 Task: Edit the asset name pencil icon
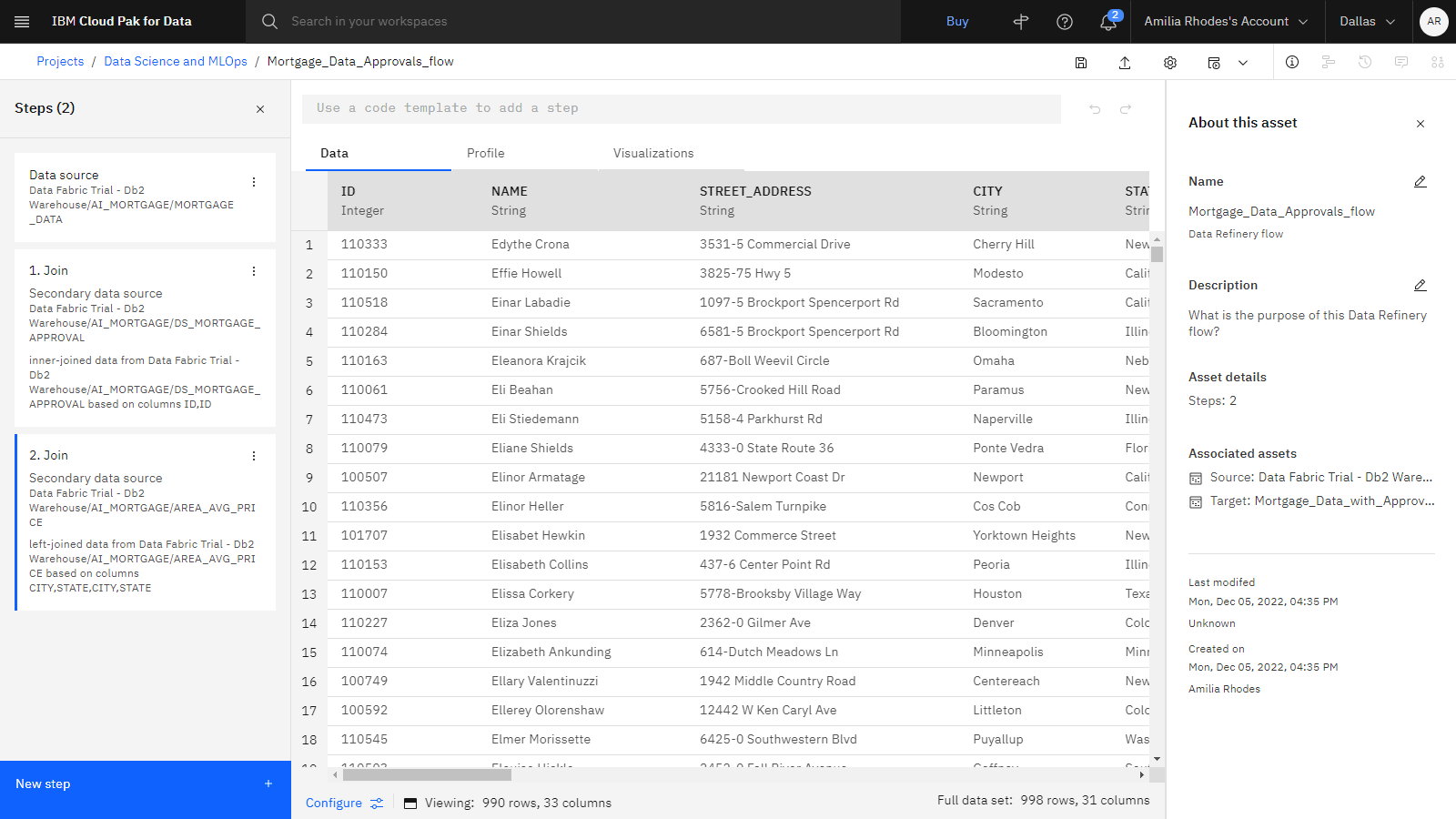pyautogui.click(x=1421, y=182)
